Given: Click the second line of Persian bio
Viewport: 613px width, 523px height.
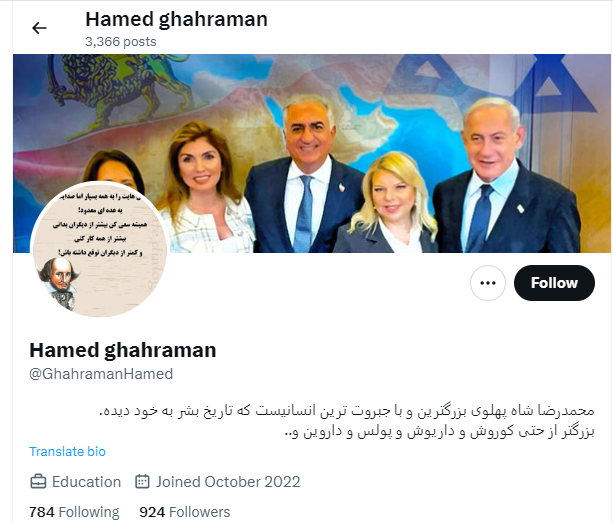Looking at the screenshot, I should [439, 432].
